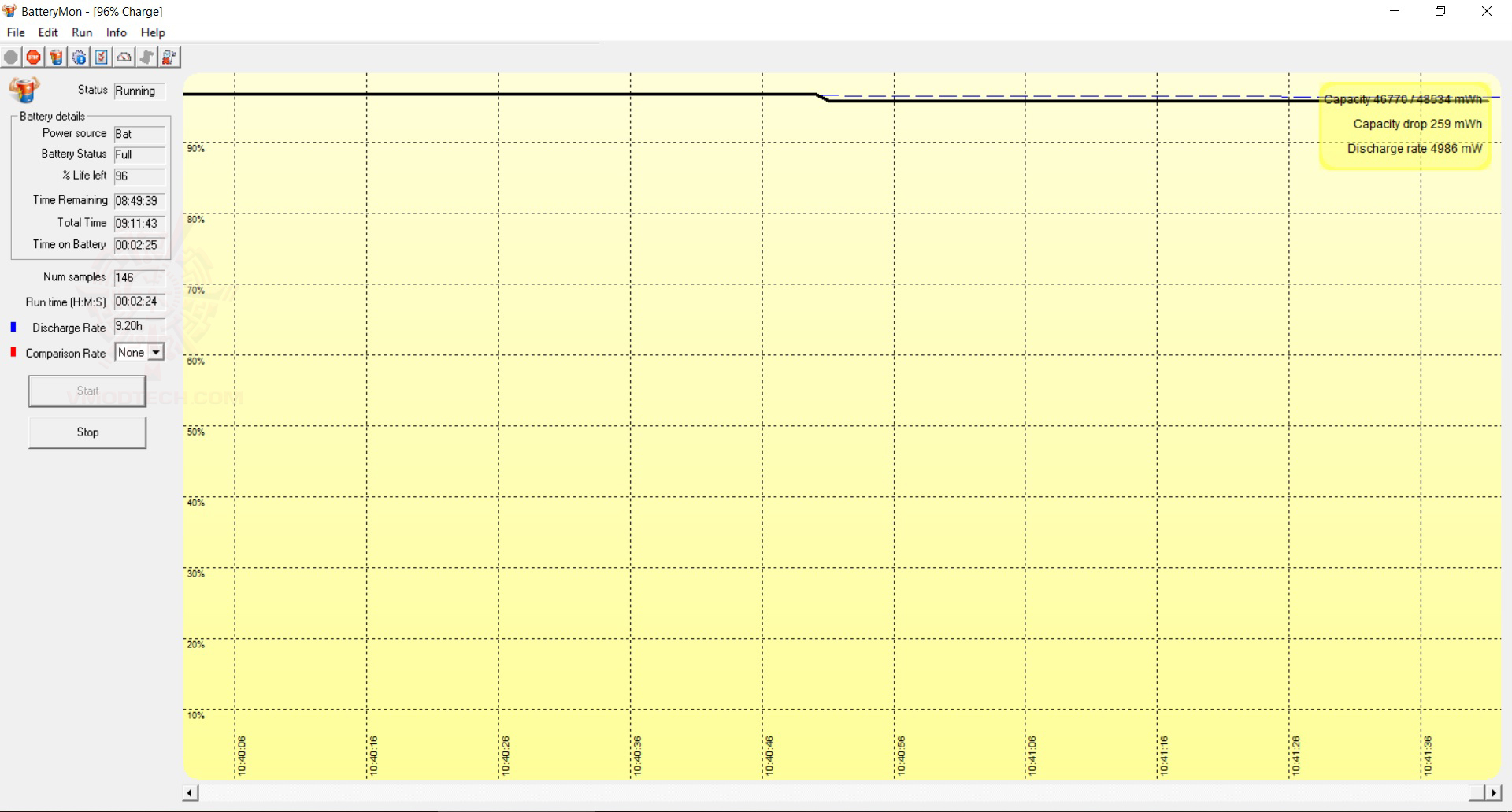Click the 'Discharge rate 4986 mW' readout
The image size is (1512, 812).
click(1414, 148)
